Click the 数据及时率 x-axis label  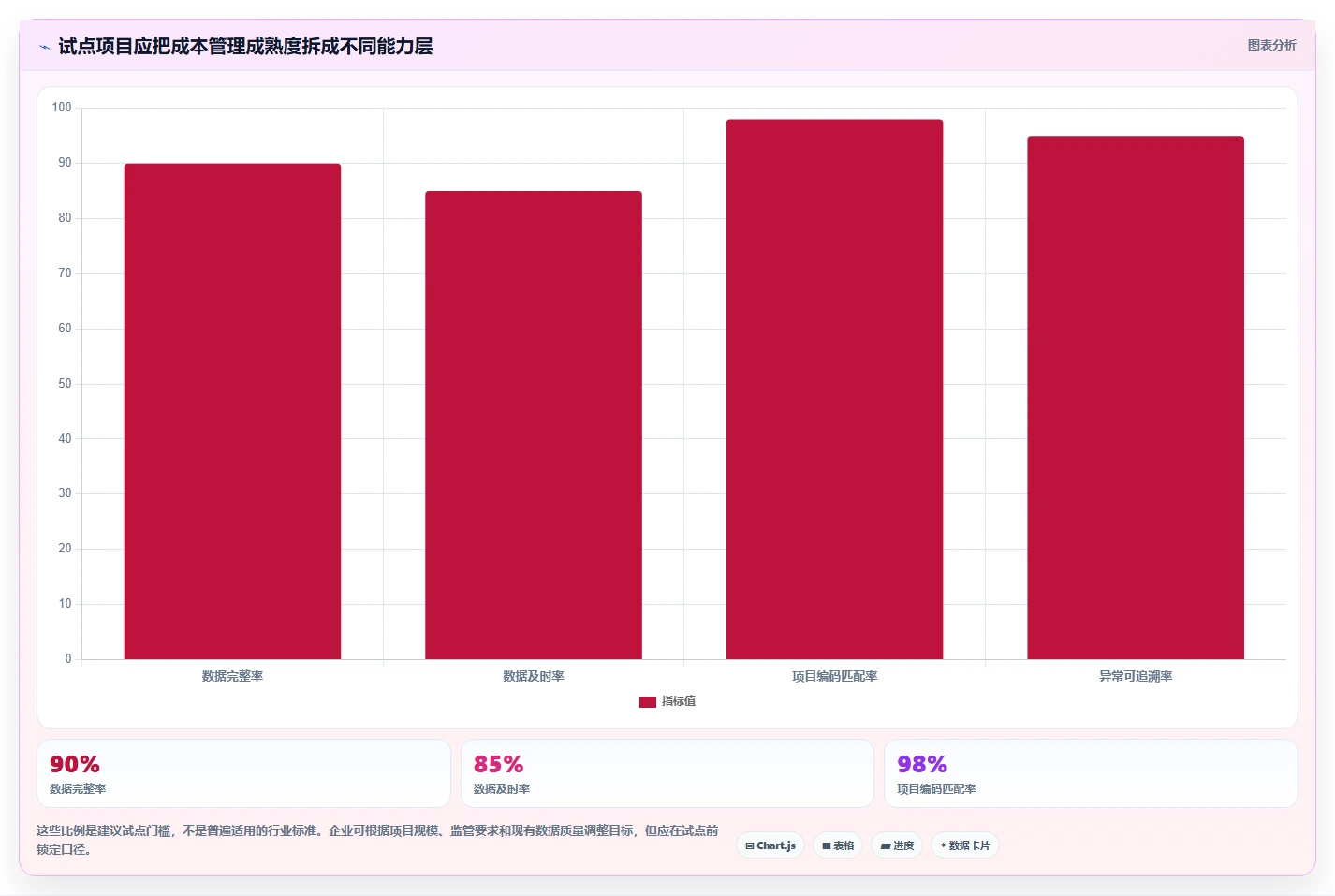click(534, 676)
